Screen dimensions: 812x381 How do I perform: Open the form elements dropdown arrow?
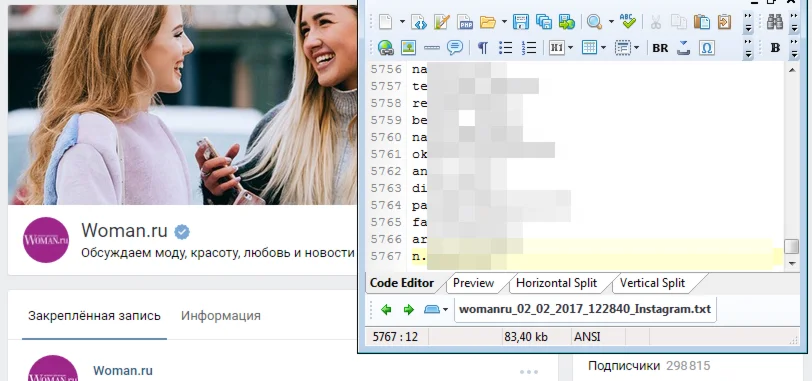[636, 48]
